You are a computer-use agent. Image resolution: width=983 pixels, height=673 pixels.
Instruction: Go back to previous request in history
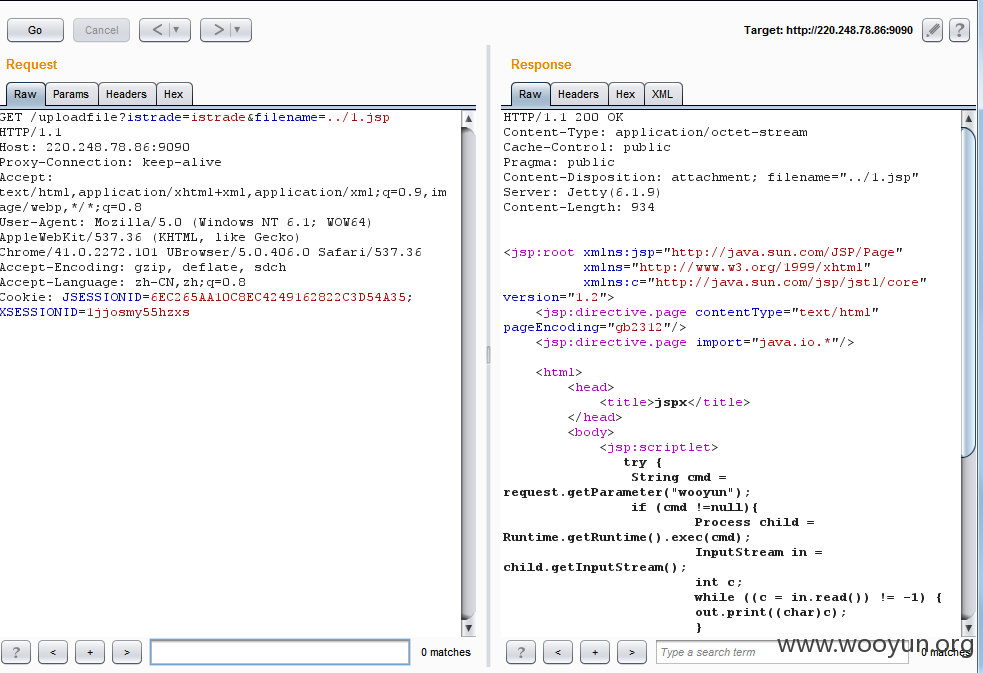tap(157, 30)
